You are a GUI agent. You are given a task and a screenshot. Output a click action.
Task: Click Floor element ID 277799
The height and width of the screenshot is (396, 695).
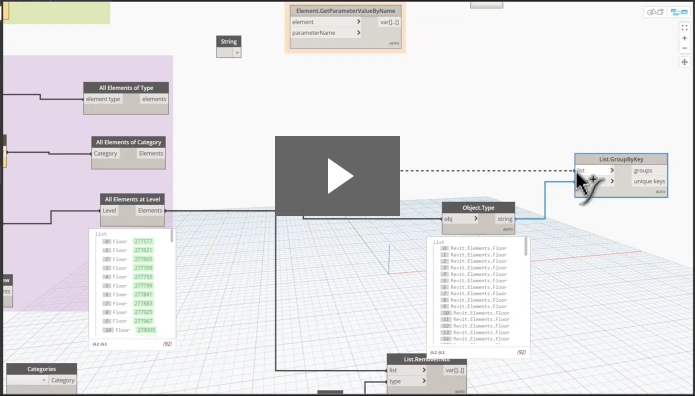pos(144,286)
